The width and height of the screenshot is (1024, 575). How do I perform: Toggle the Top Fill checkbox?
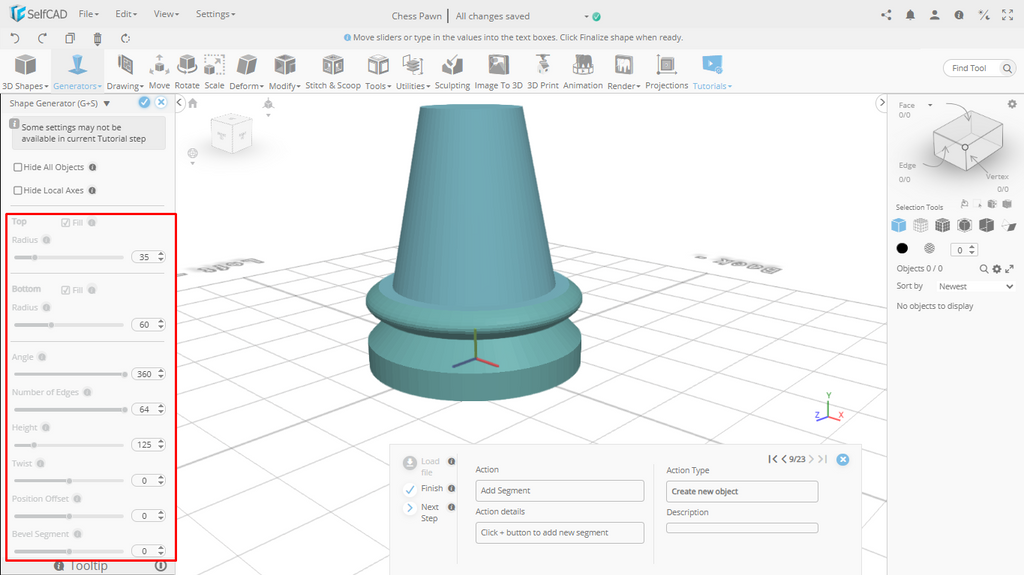[66, 222]
